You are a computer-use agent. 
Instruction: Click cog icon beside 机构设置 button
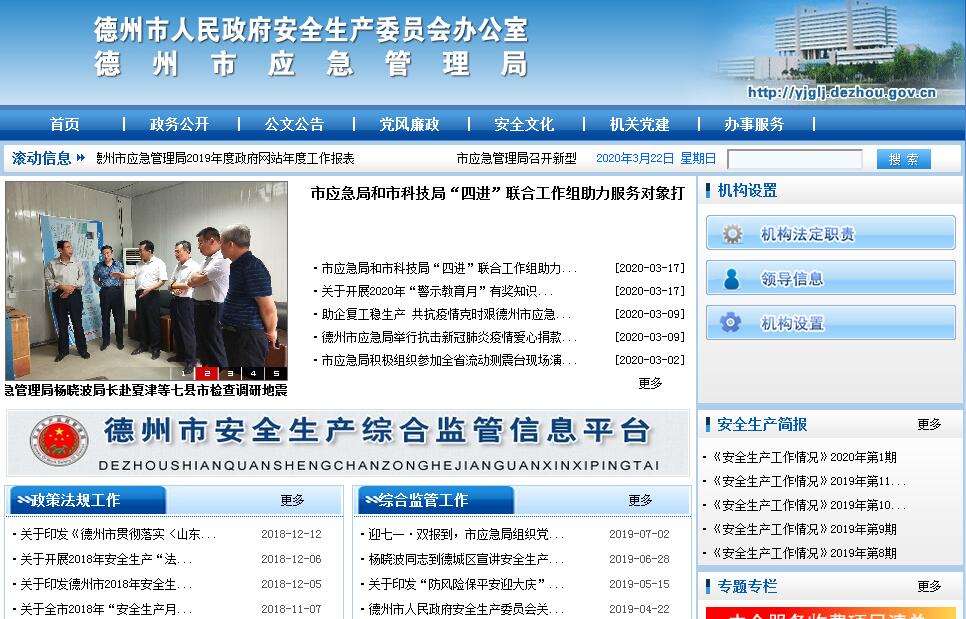point(731,322)
